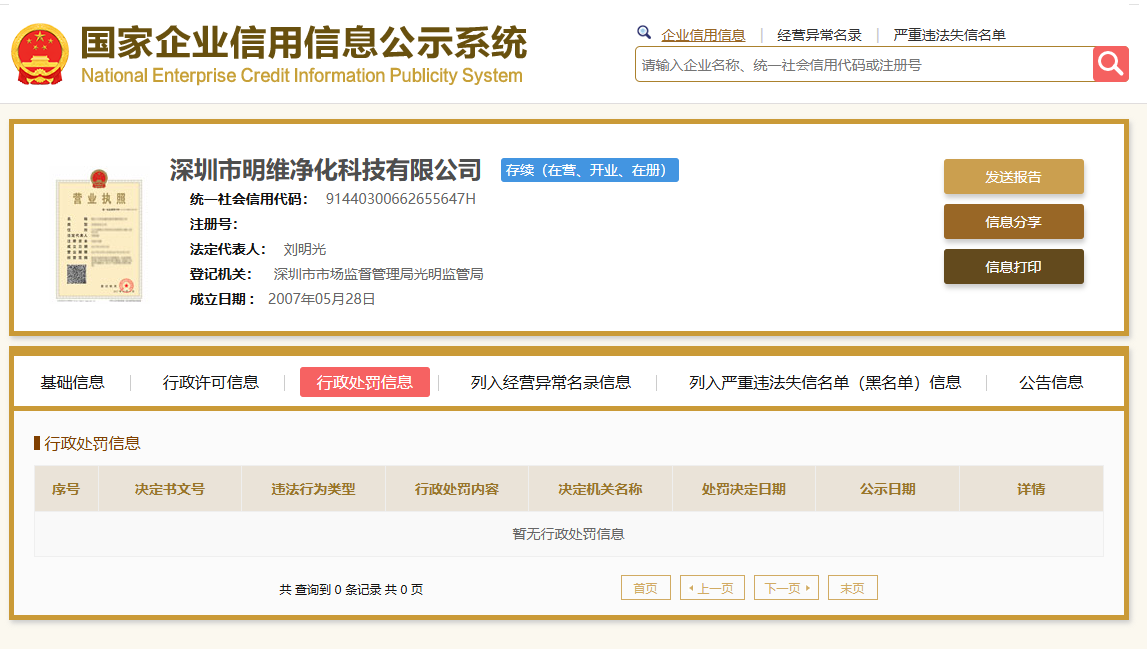
Task: Click the credit code 91440300662655647H
Action: [x=401, y=199]
